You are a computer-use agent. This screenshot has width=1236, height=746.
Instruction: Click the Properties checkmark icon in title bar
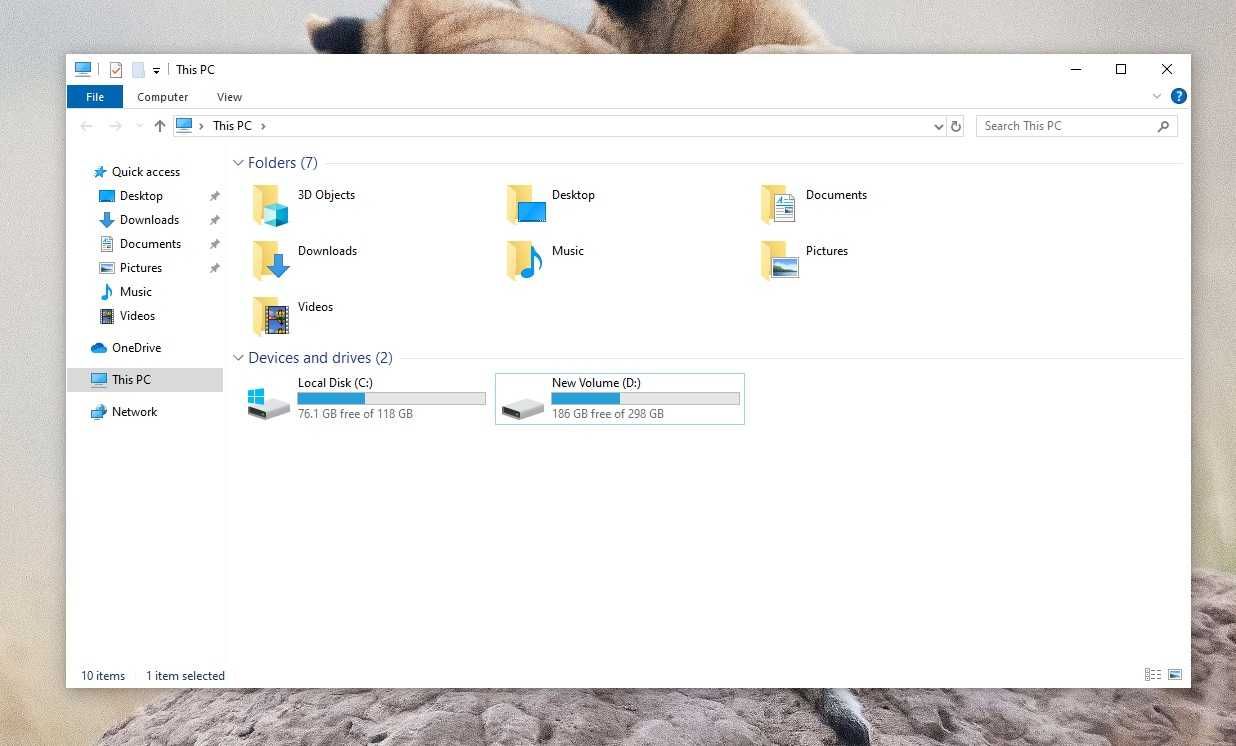[x=116, y=70]
